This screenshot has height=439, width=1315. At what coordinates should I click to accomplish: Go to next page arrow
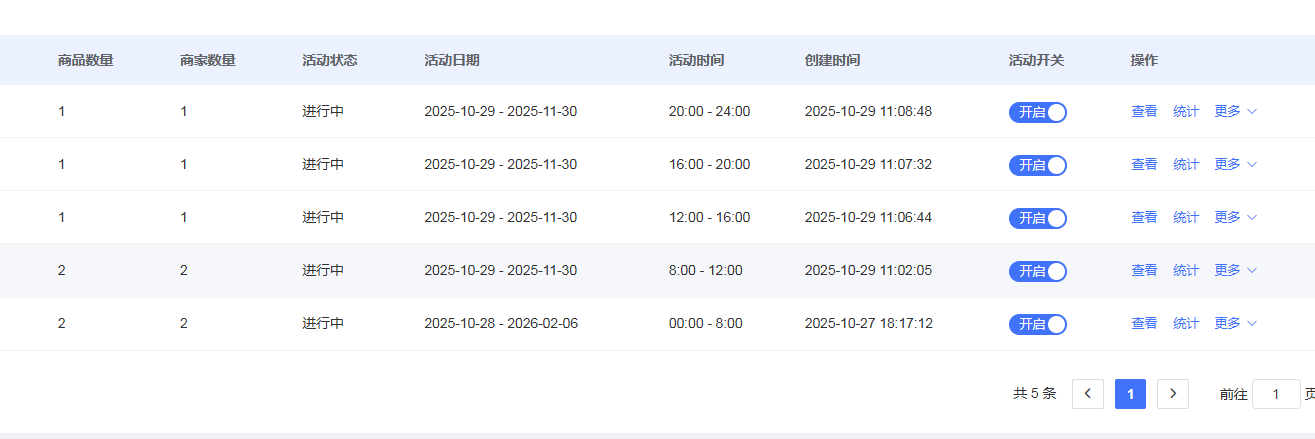point(1172,394)
